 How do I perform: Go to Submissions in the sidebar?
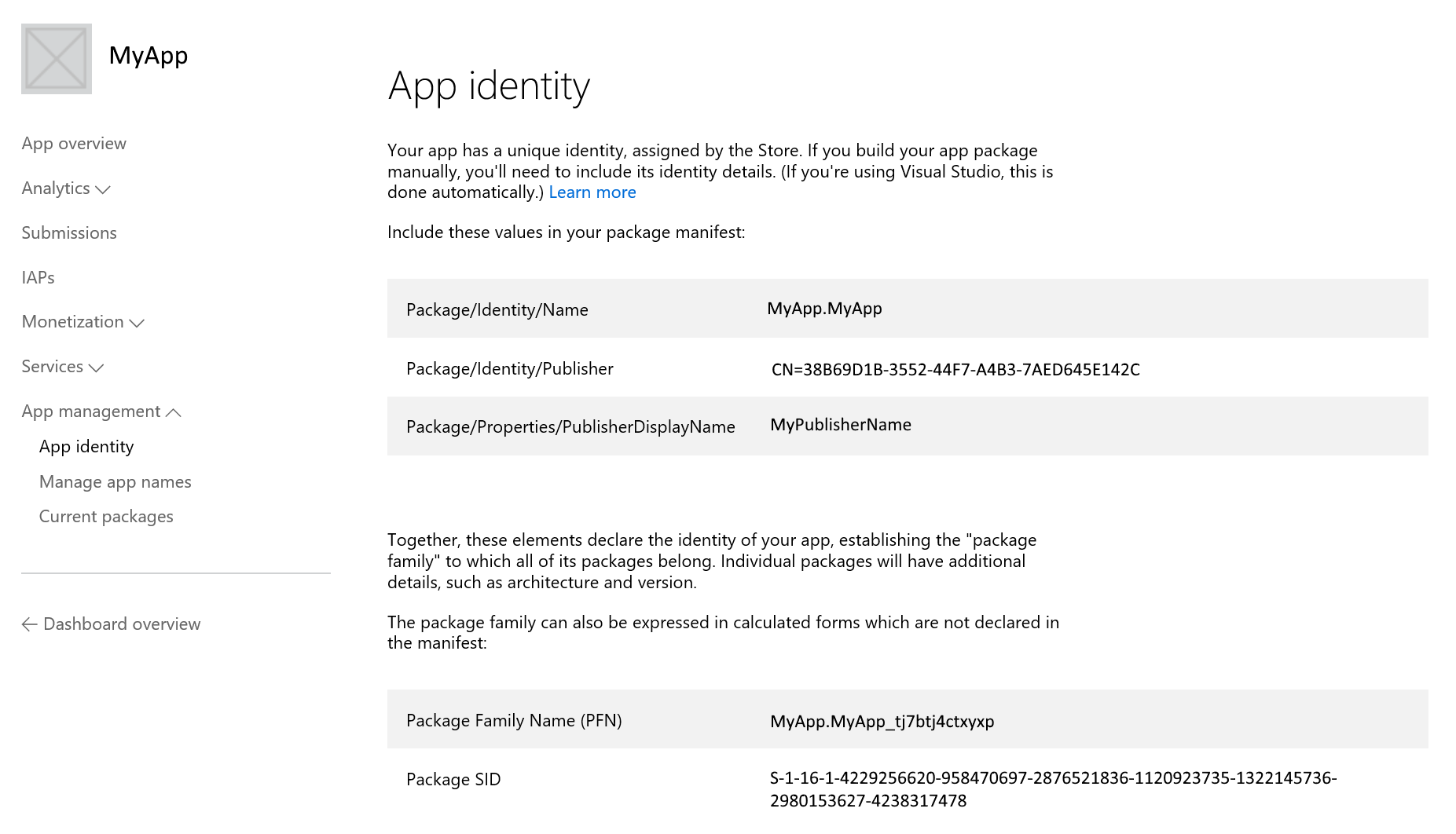tap(69, 233)
